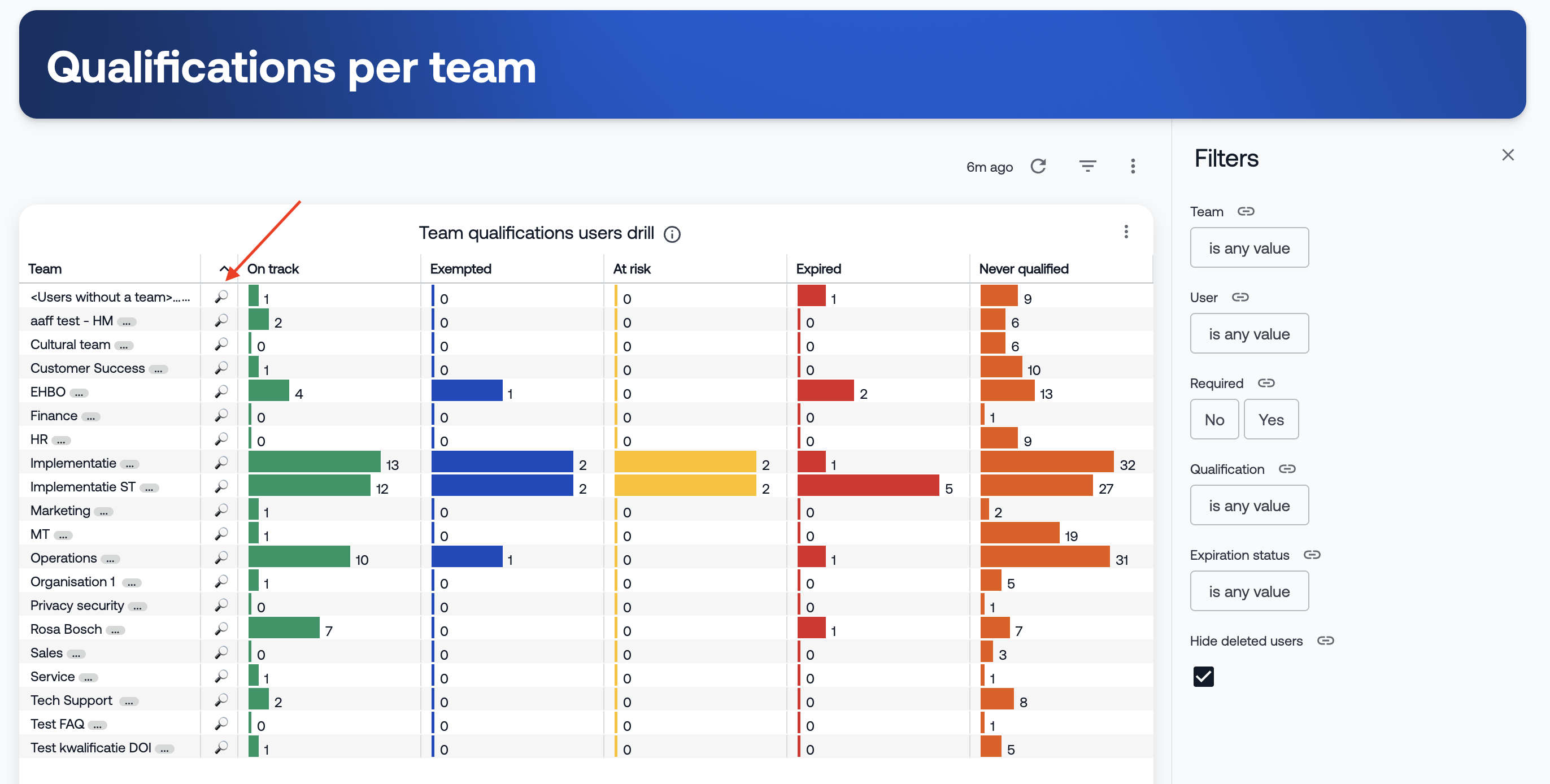This screenshot has width=1550, height=784.
Task: Click the Implementatie ST red Expired bar
Action: coord(867,486)
